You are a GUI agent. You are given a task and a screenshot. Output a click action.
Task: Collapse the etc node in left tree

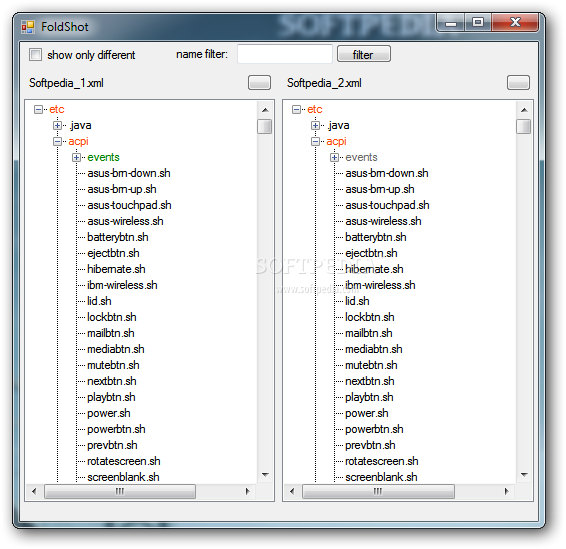click(x=38, y=109)
